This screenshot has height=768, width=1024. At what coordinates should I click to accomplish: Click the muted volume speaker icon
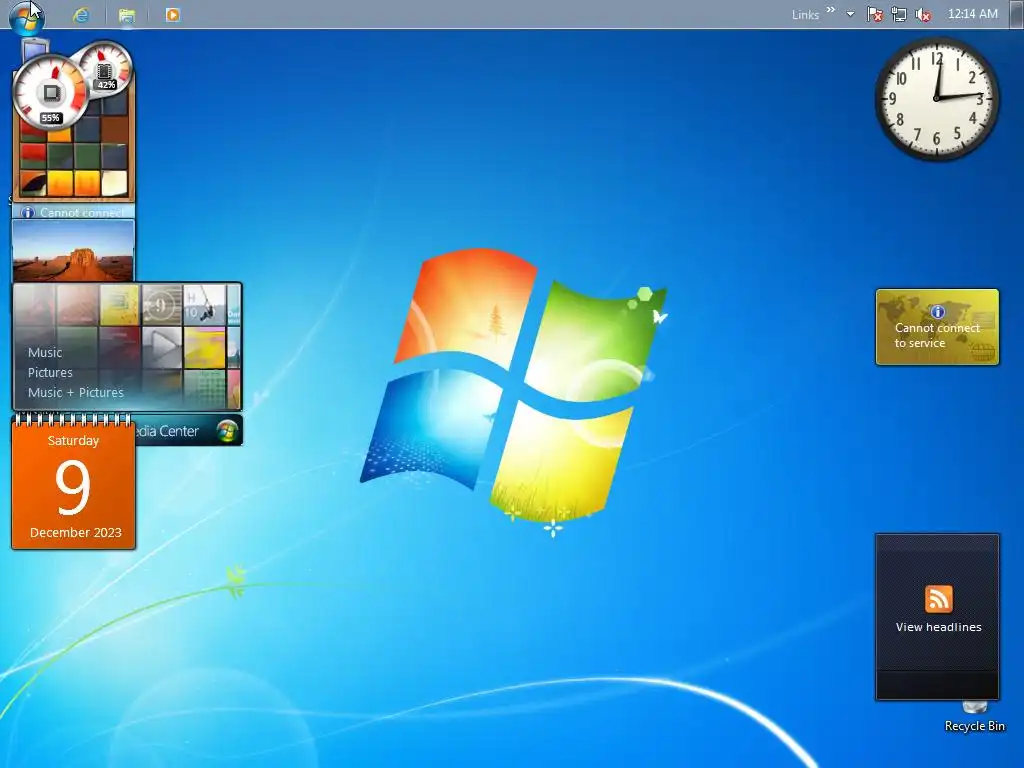point(923,14)
